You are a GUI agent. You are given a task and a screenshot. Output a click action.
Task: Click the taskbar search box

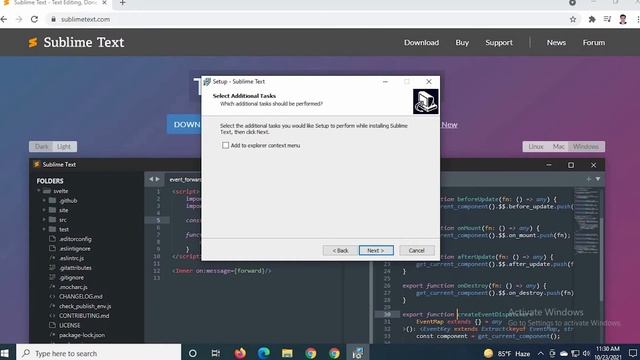tap(98, 353)
